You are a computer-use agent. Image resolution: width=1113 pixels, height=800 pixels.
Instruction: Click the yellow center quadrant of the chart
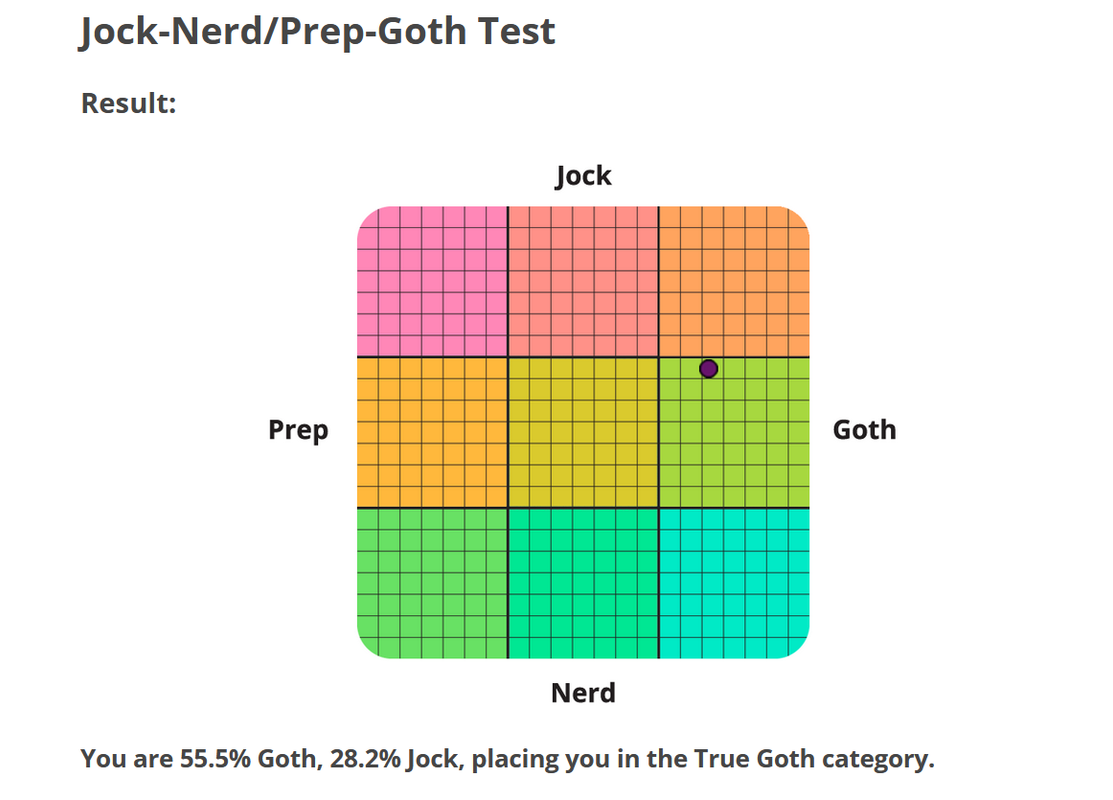pyautogui.click(x=583, y=432)
